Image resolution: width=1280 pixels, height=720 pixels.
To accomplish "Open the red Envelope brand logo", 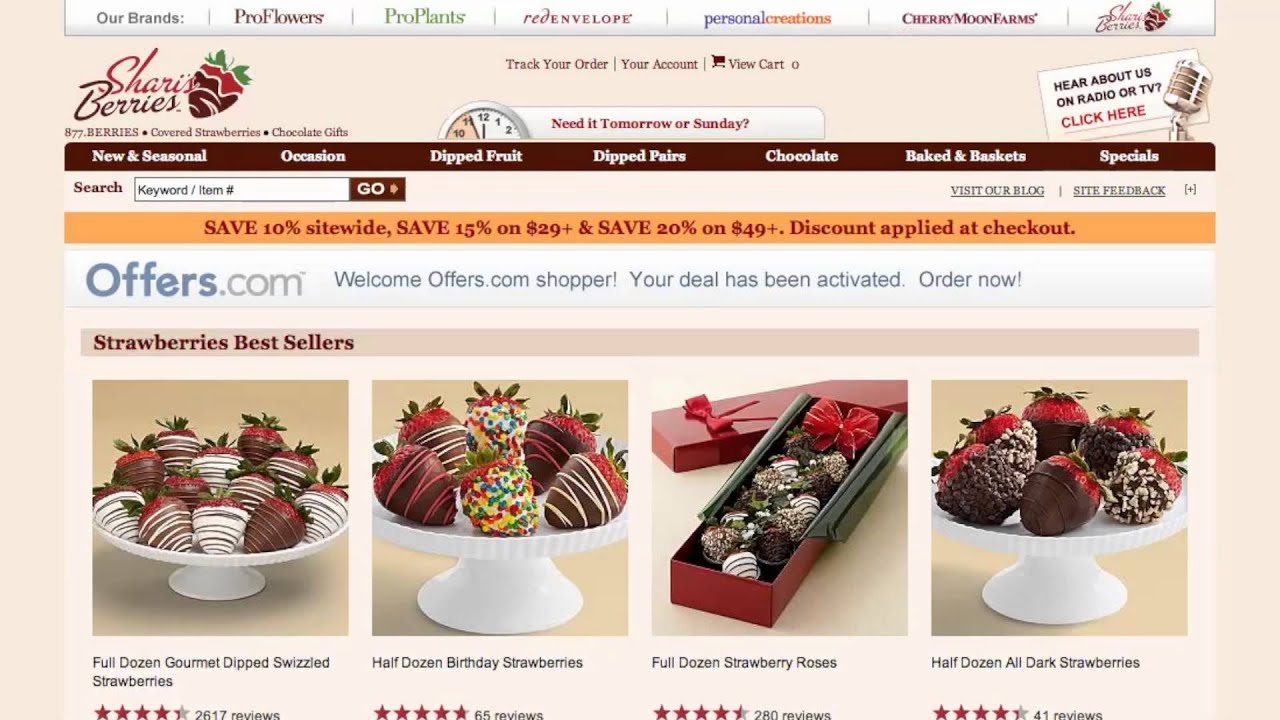I will (578, 18).
